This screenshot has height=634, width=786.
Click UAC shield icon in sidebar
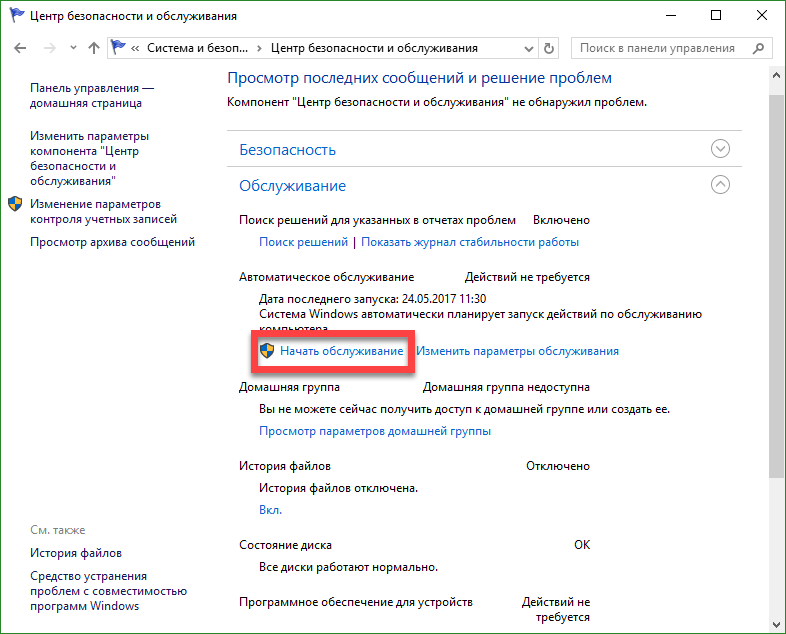pyautogui.click(x=15, y=204)
